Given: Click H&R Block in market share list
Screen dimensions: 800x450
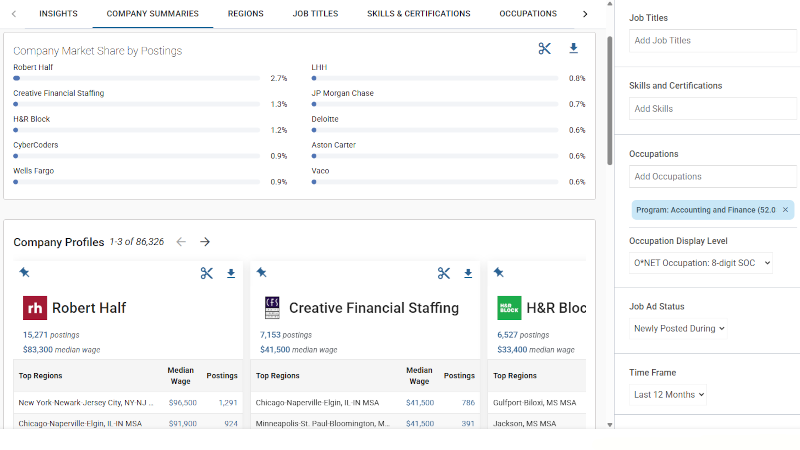Looking at the screenshot, I should [x=32, y=119].
